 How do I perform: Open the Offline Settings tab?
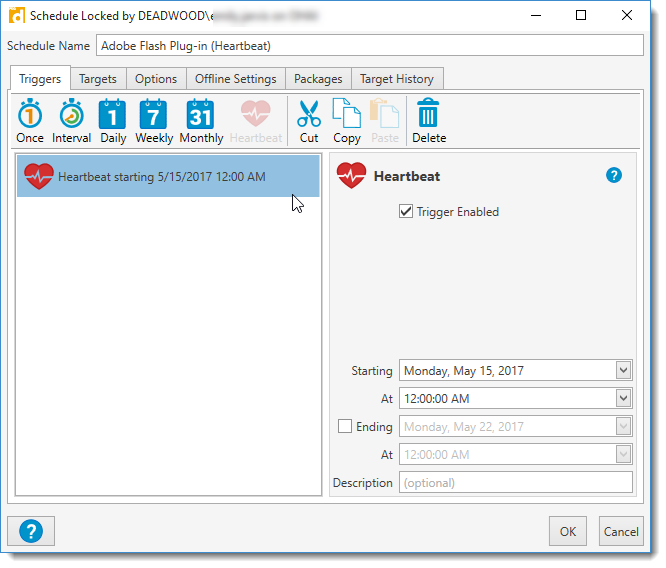[x=235, y=79]
